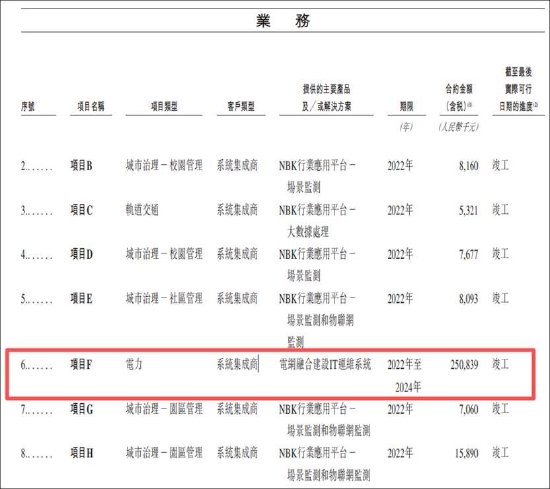Click 系統集成商 in 項目C row
Viewport: 550px width, 489px height.
(x=237, y=210)
